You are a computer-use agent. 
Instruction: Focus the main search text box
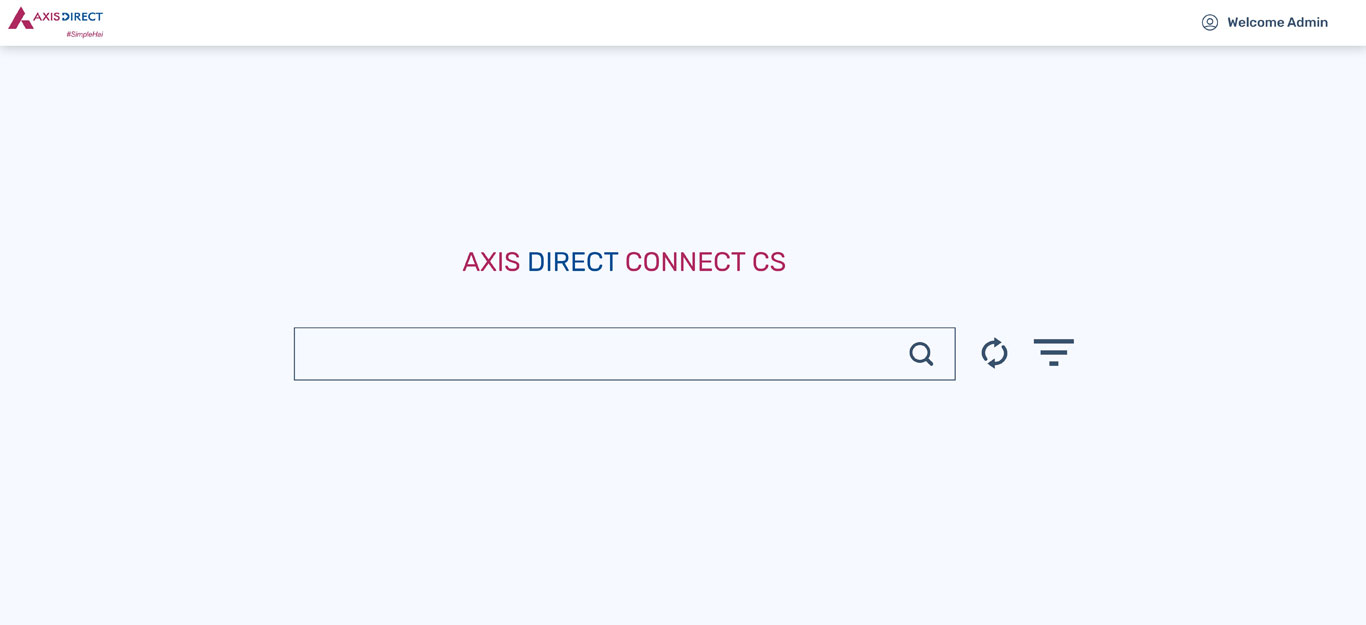[624, 354]
